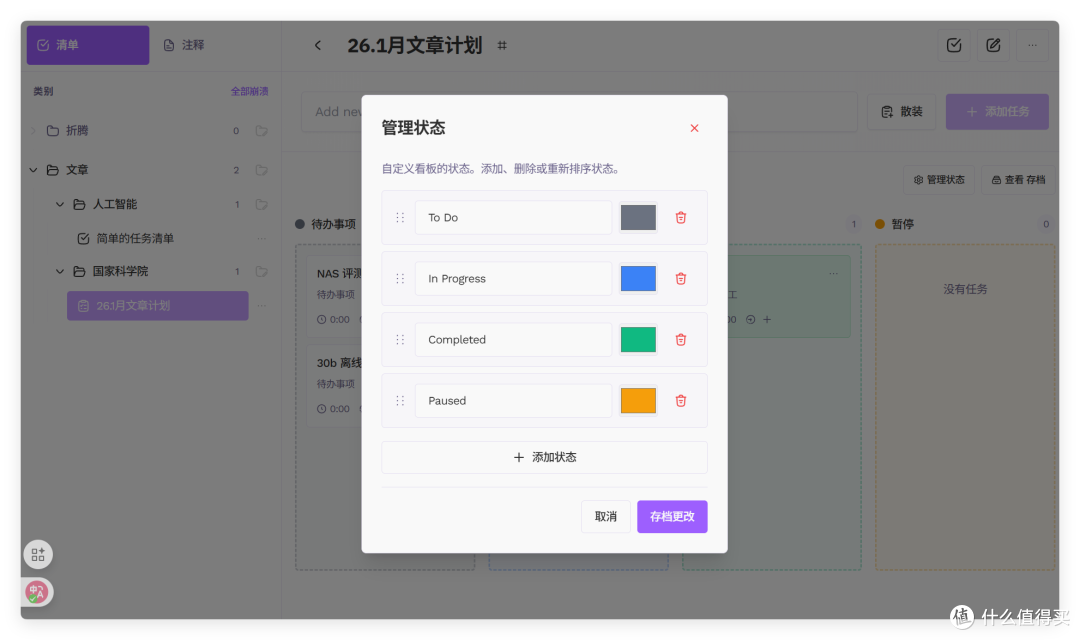
Task: Edit the Completed status name field
Action: click(x=513, y=340)
